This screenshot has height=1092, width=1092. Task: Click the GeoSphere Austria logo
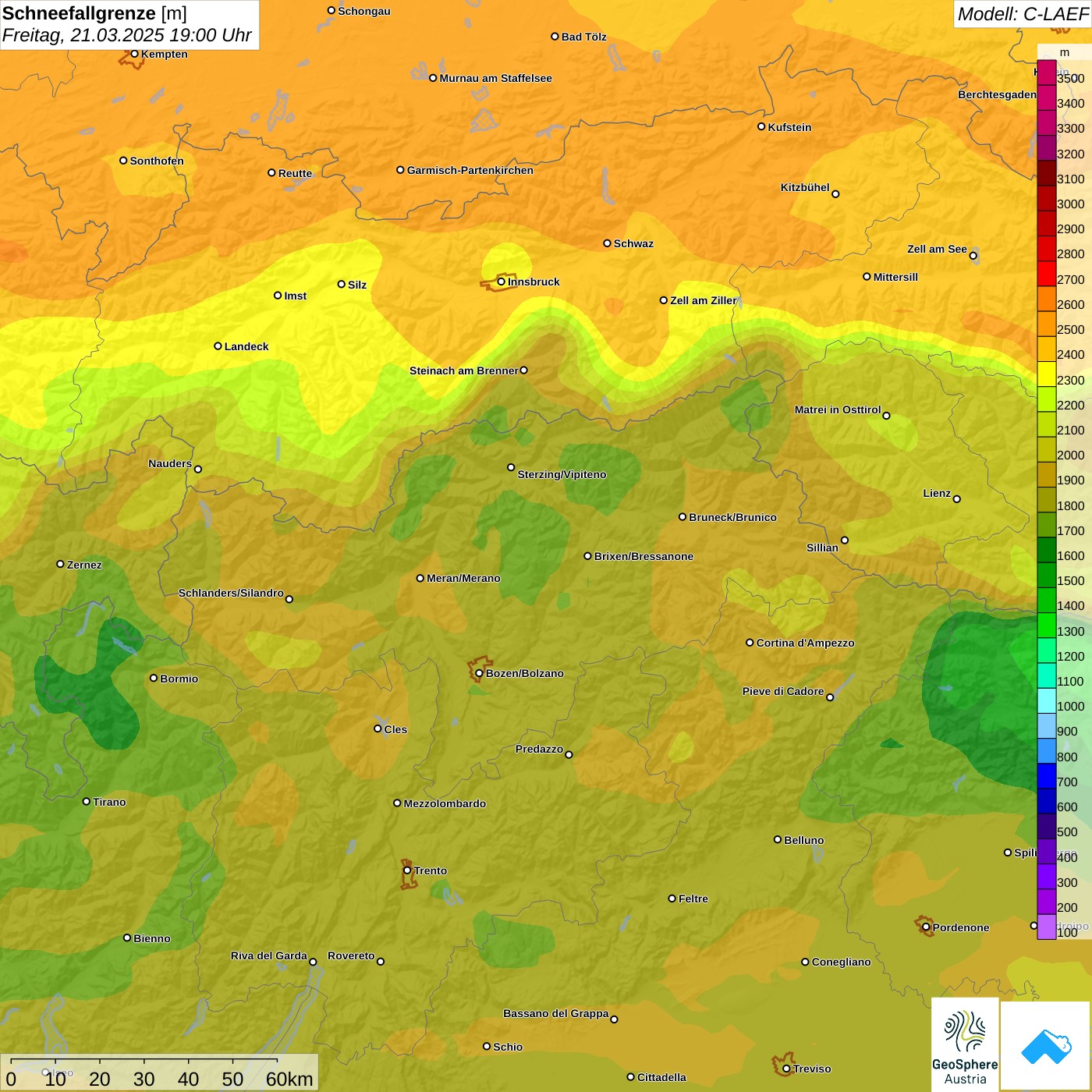pos(965,1044)
